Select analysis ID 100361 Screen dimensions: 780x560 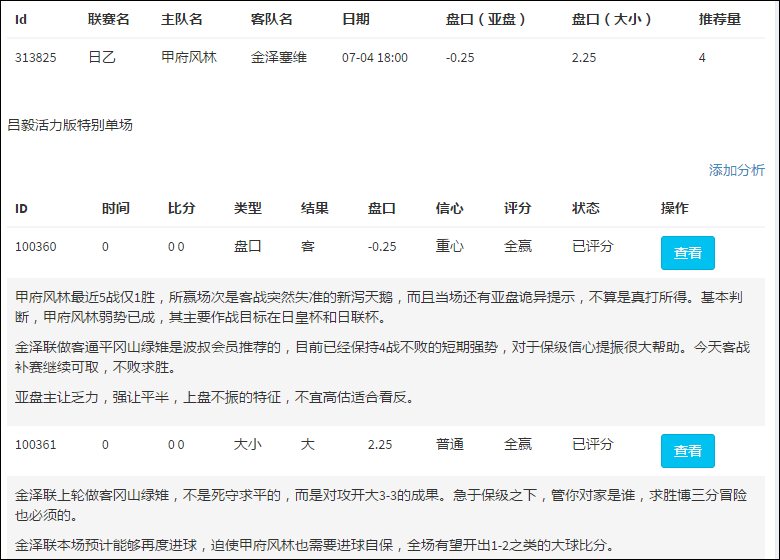pos(35,445)
